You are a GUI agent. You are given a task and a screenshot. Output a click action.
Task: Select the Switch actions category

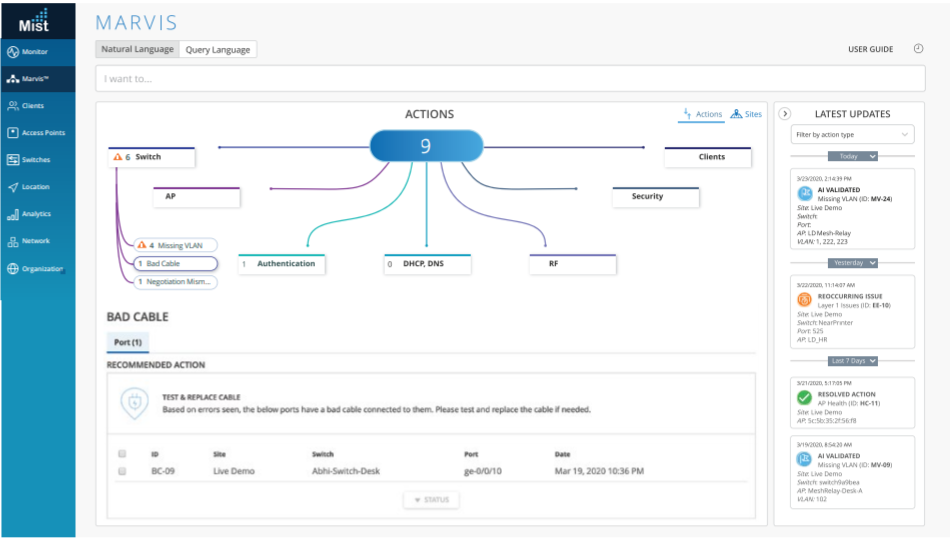pyautogui.click(x=152, y=157)
